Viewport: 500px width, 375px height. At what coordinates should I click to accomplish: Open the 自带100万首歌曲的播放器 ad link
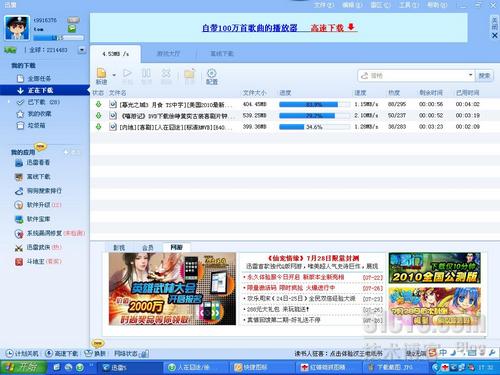[250, 28]
